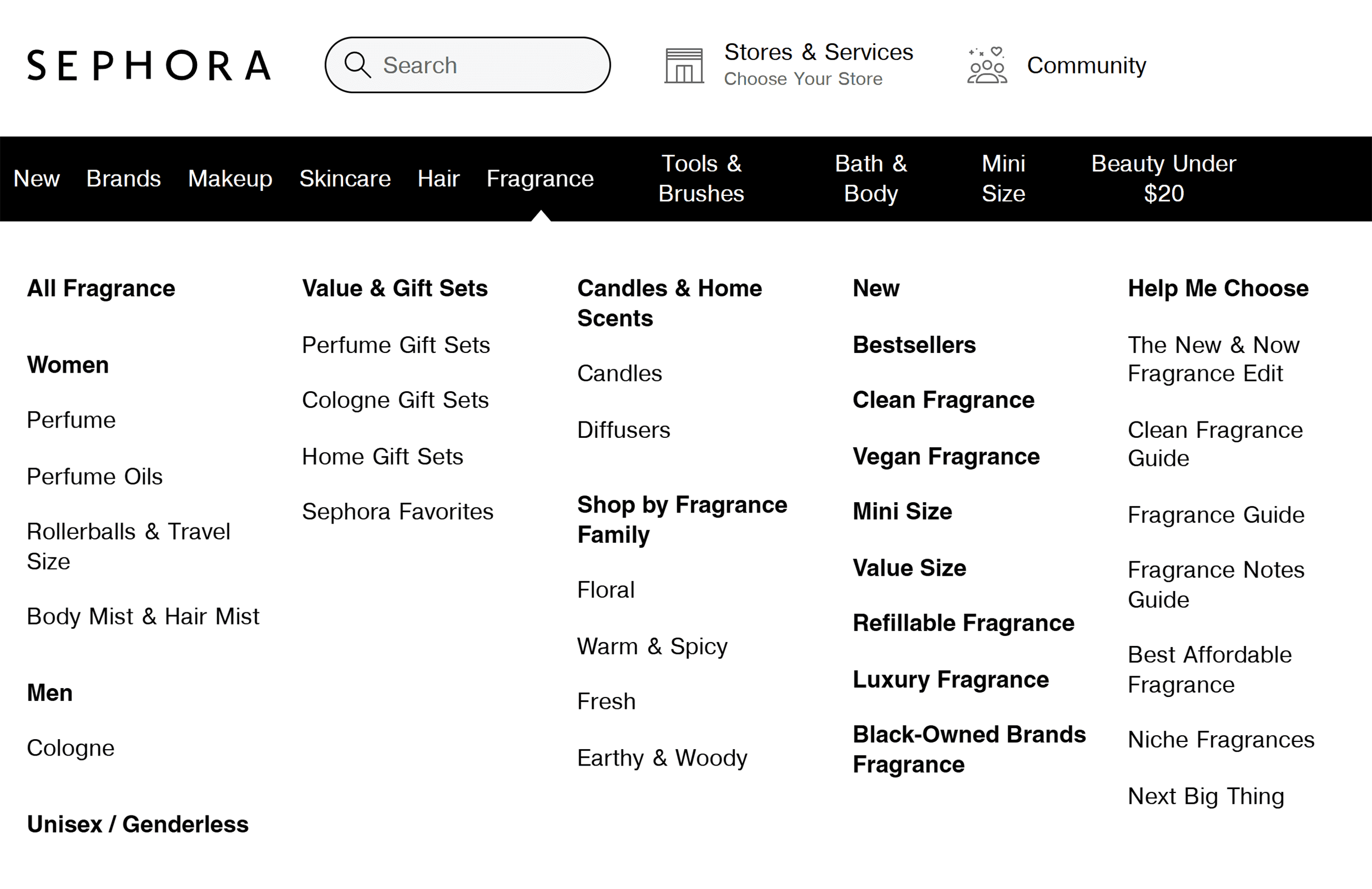The image size is (1372, 889).
Task: Open Mini Size nav menu item
Action: point(1003,179)
